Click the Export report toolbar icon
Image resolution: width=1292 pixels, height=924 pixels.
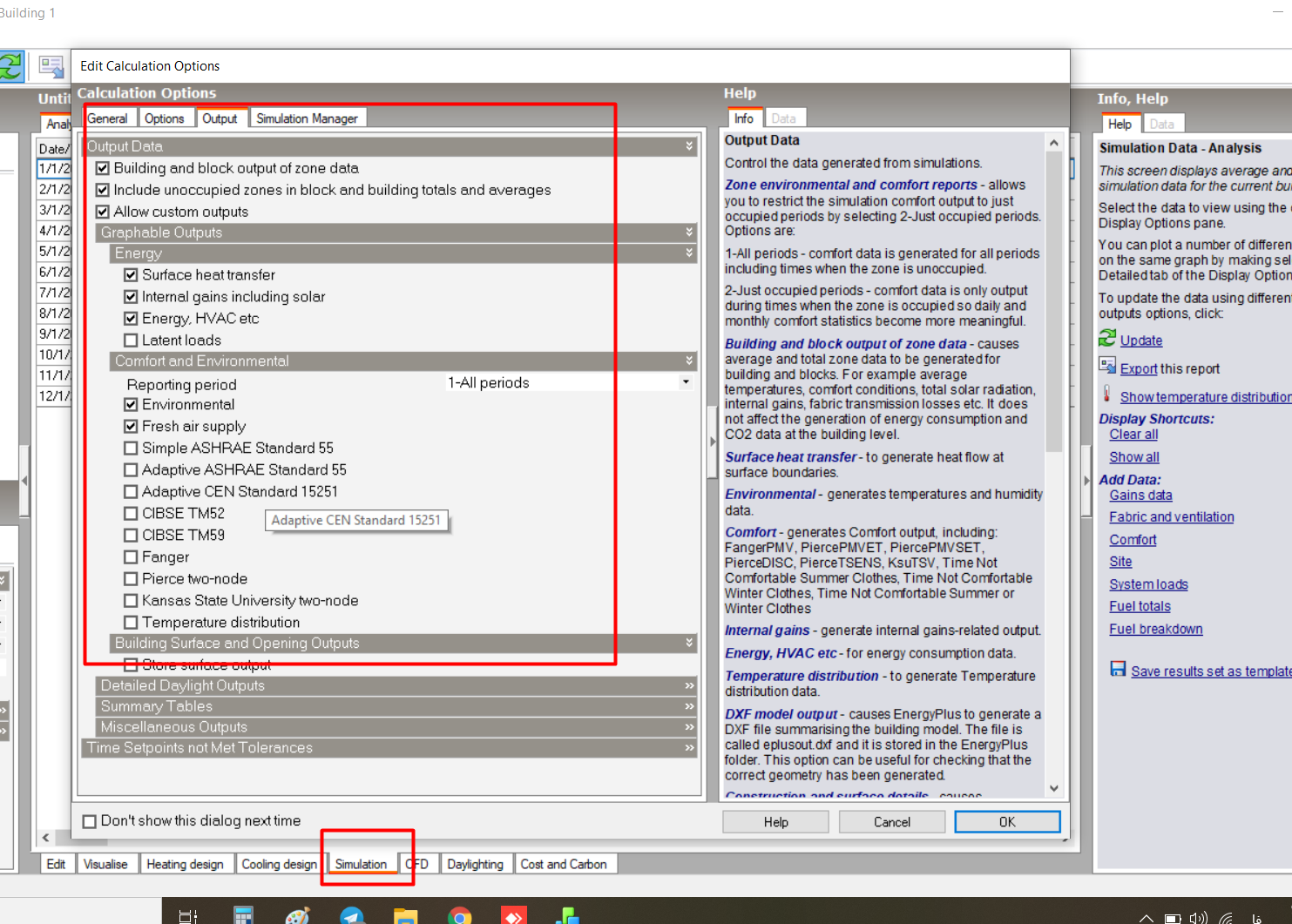(51, 66)
